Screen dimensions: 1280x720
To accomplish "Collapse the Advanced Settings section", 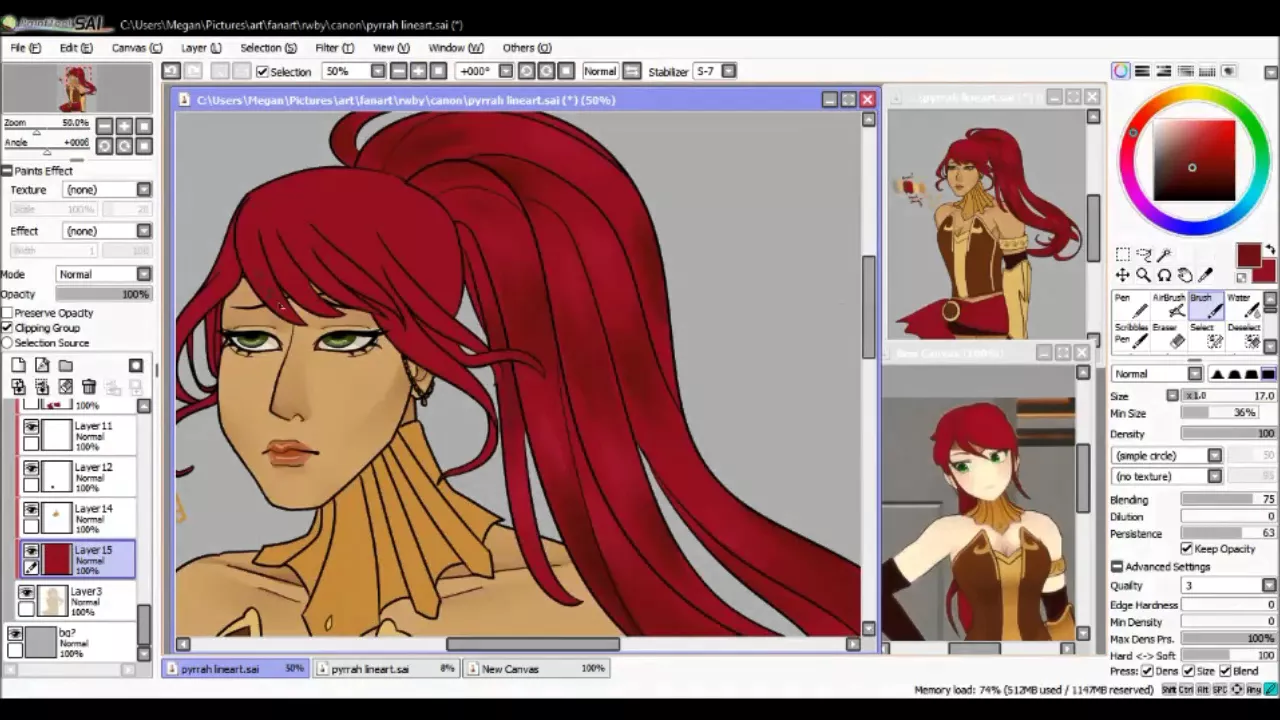I will [1117, 567].
